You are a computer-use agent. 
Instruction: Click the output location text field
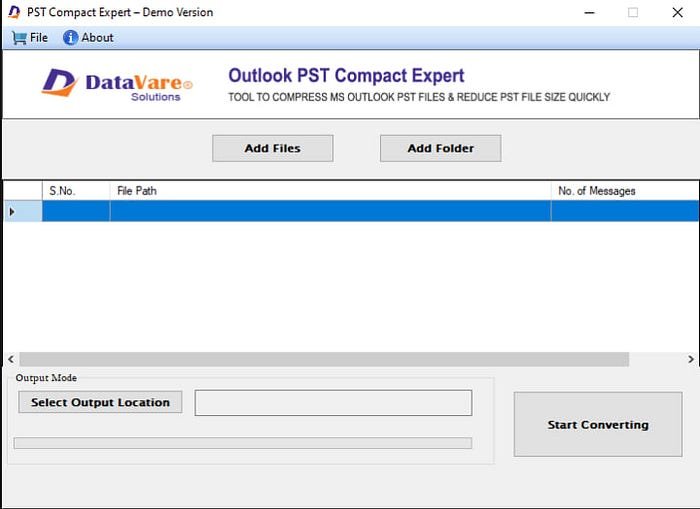pos(333,402)
